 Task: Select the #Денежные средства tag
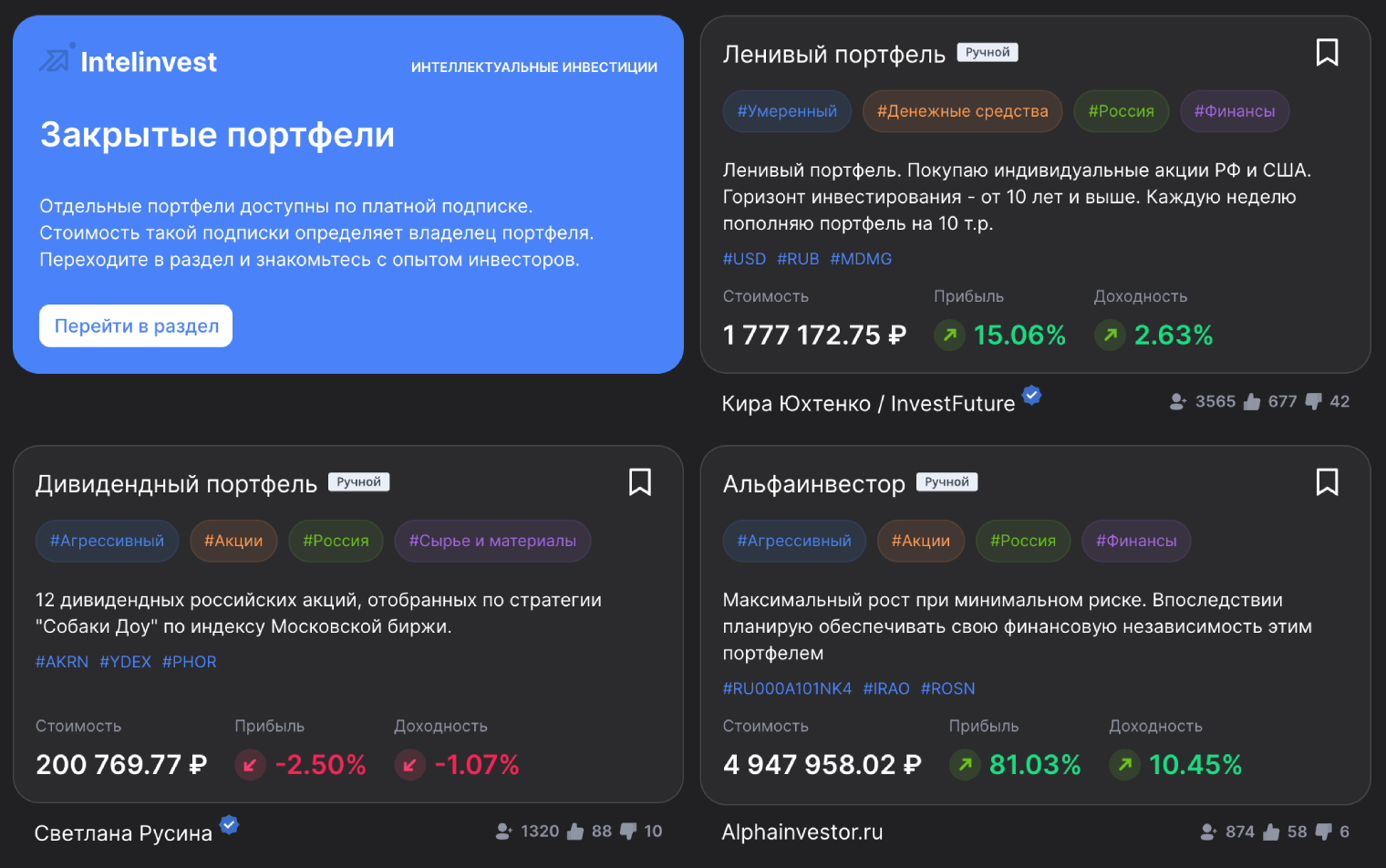pyautogui.click(x=962, y=111)
